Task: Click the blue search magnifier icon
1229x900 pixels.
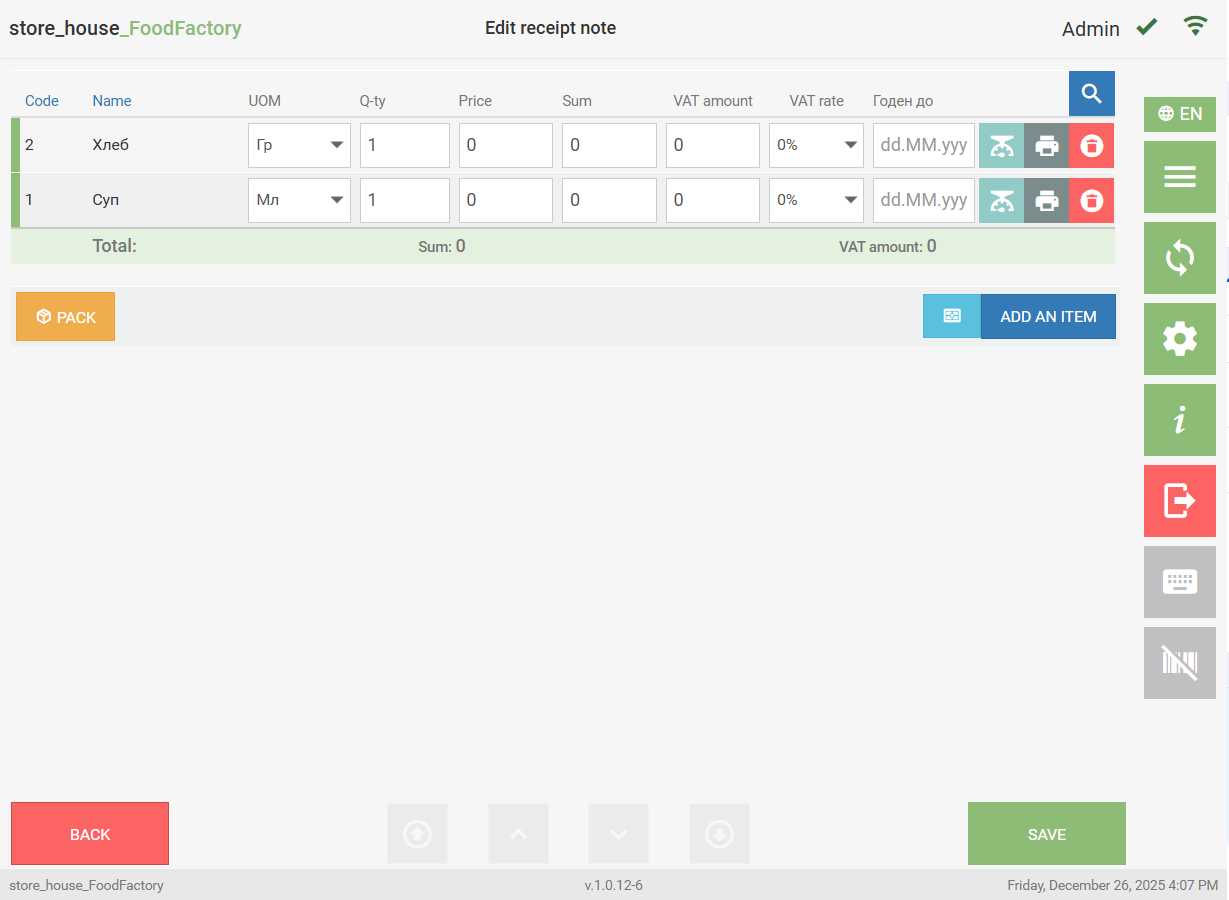Action: [1091, 94]
